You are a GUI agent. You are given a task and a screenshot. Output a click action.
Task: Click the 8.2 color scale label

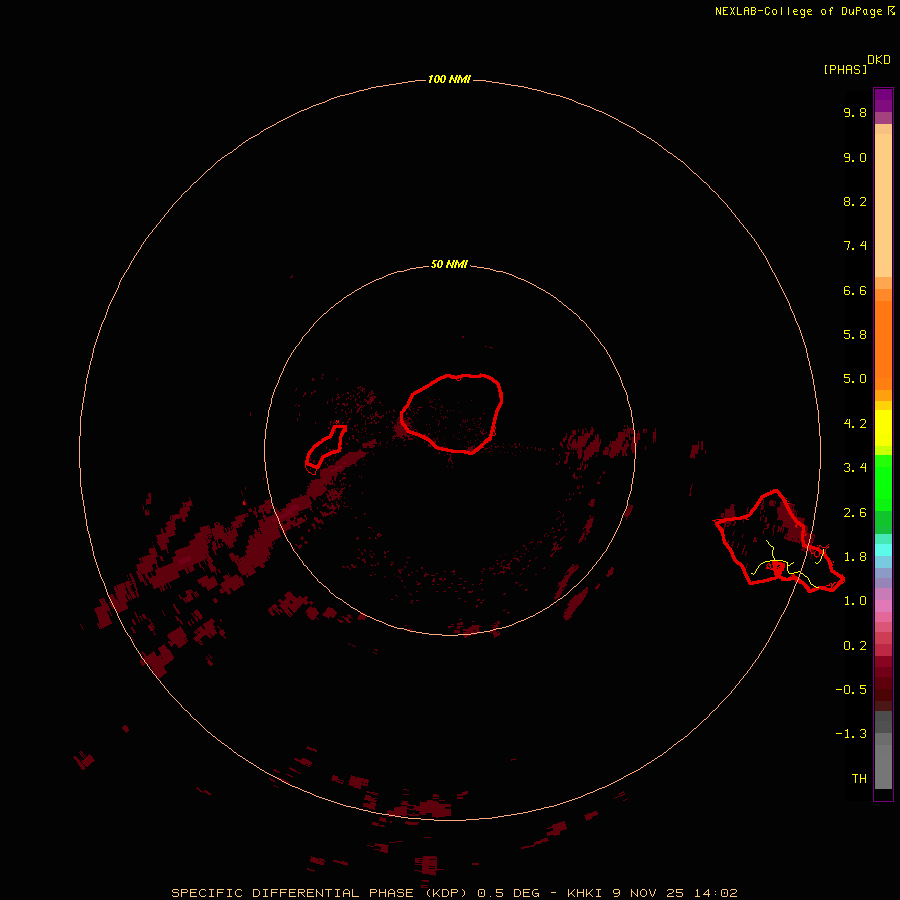tap(855, 201)
